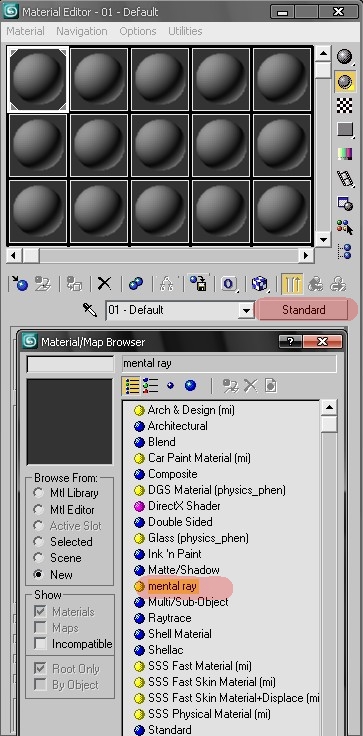This screenshot has width=363, height=736.
Task: Click the Make Preview film icon
Action: (345, 178)
